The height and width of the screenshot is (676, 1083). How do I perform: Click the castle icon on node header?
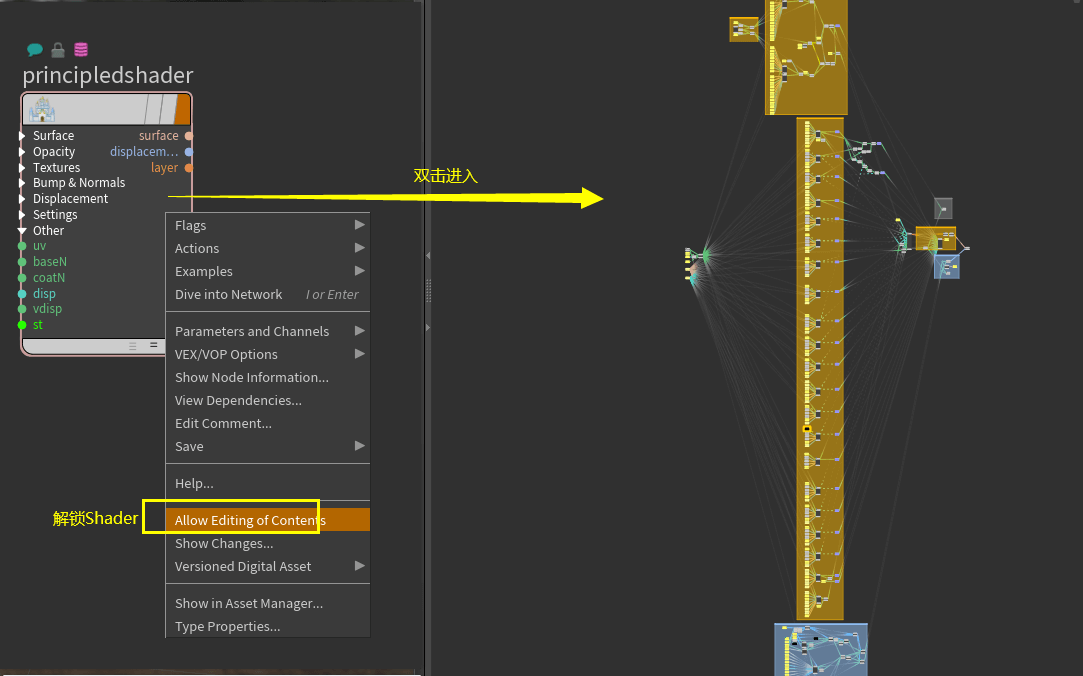point(41,110)
